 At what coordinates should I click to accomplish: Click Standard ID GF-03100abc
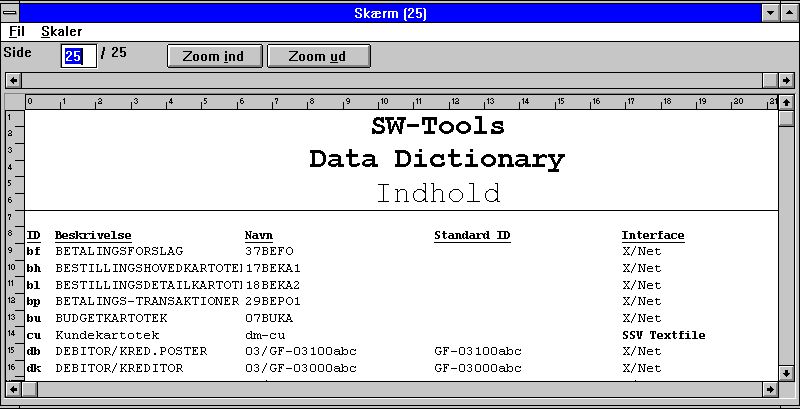[x=478, y=352]
